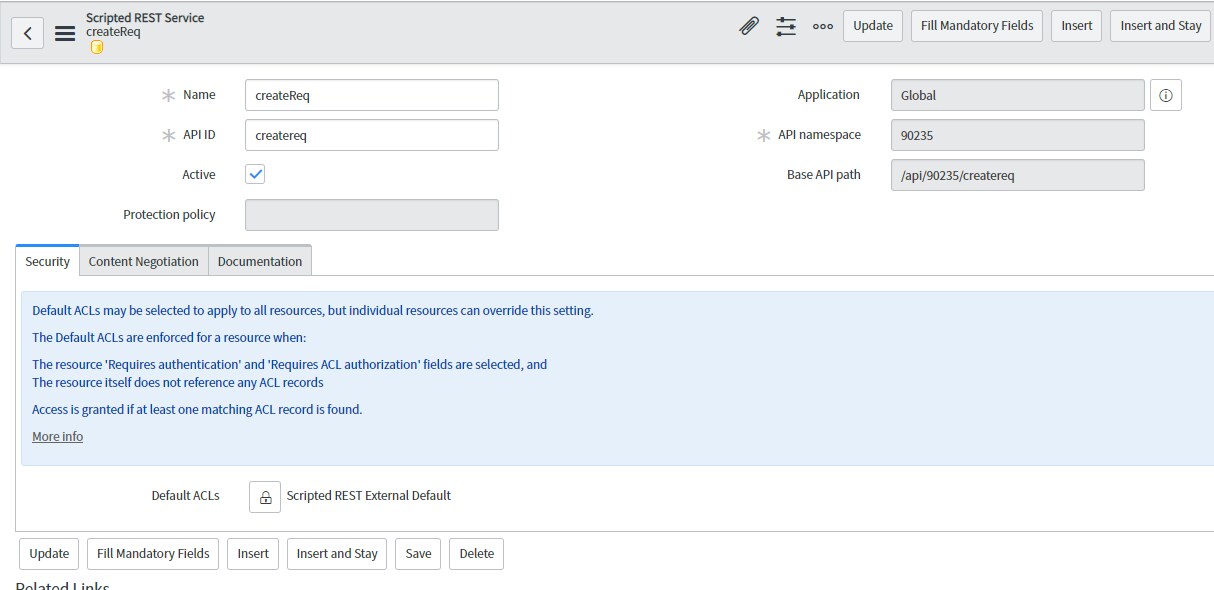Screen dimensions: 1214x590
Task: Click the info icon beside the Application field
Action: (1166, 94)
